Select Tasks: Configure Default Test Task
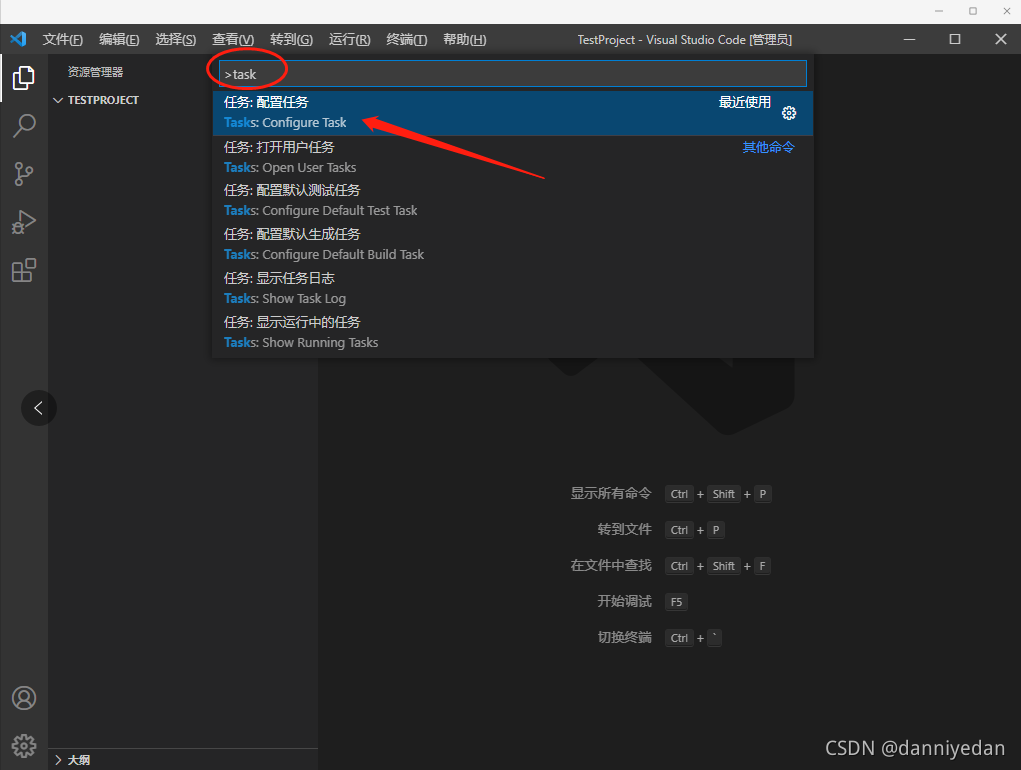 [x=512, y=200]
